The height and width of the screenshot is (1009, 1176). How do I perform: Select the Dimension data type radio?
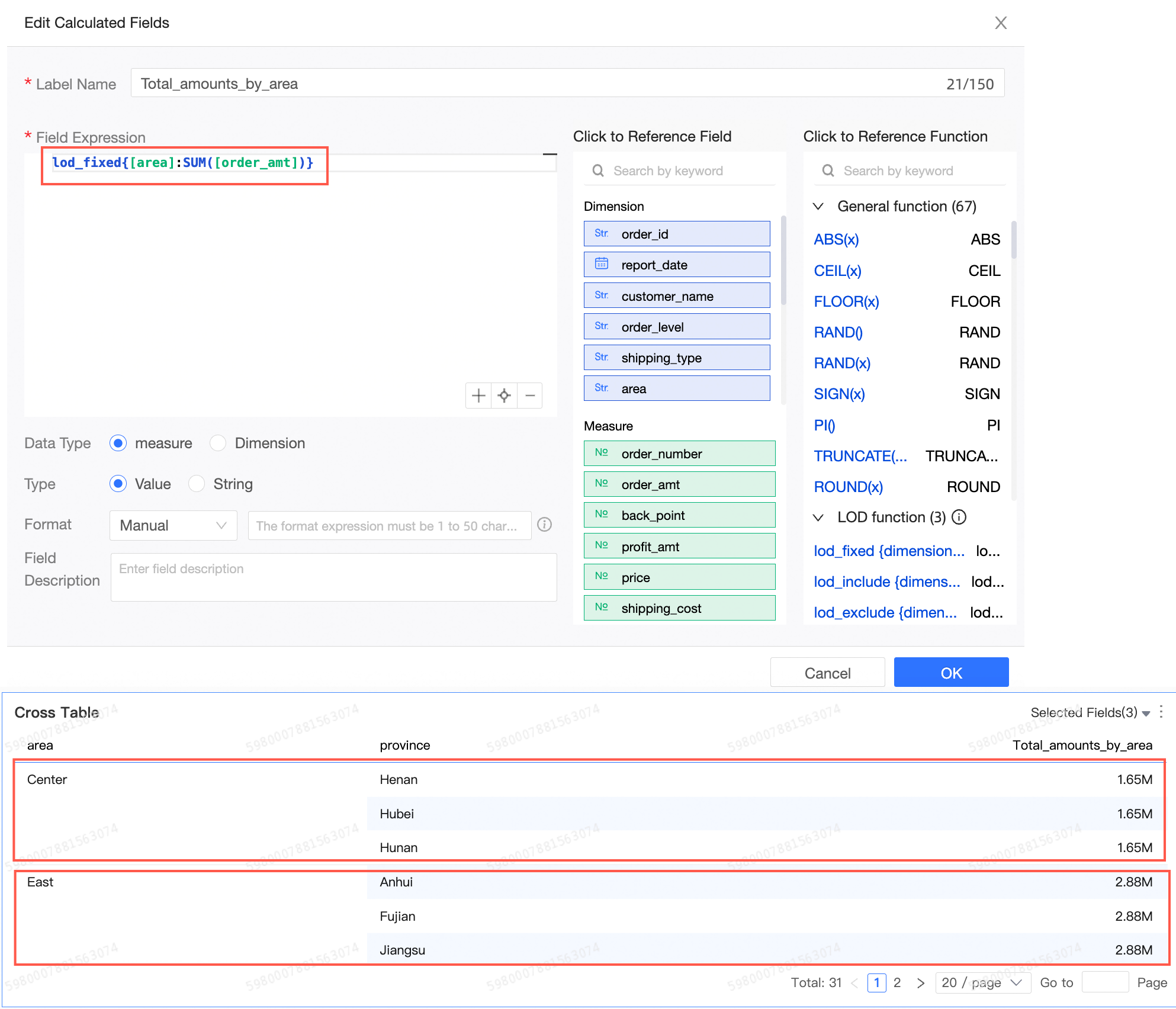219,443
